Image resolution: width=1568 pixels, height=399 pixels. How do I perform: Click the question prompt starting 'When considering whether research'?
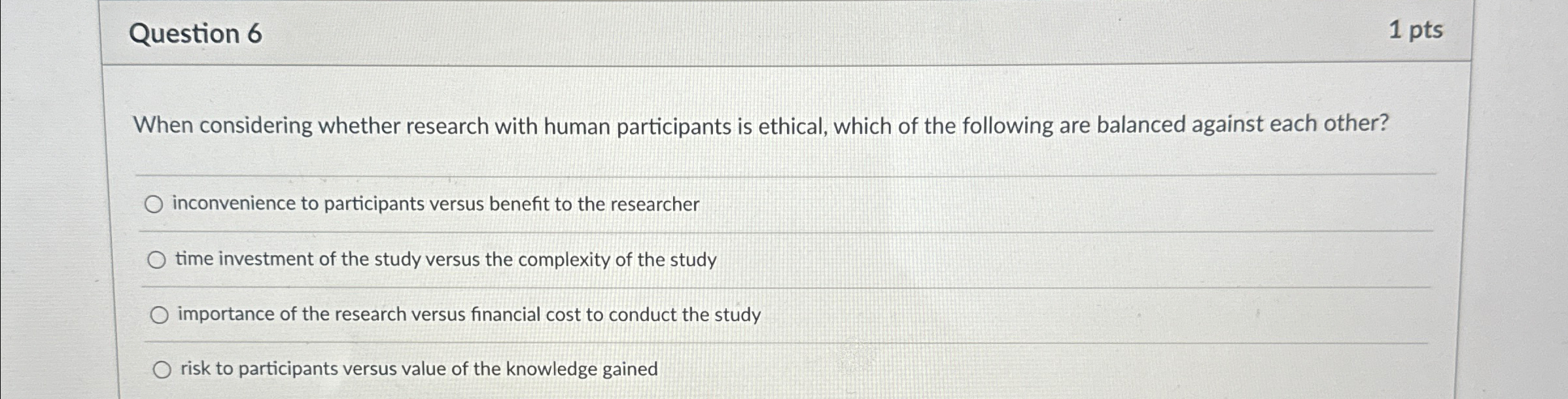coord(761,125)
